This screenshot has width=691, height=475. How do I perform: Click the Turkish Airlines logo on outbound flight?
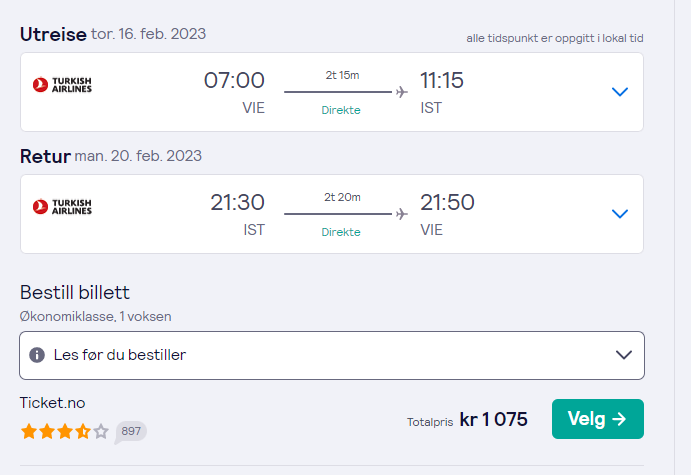62,85
